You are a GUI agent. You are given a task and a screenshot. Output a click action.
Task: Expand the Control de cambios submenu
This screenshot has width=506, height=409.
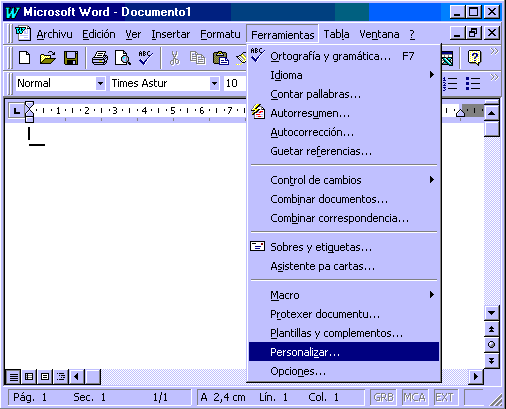pyautogui.click(x=432, y=180)
